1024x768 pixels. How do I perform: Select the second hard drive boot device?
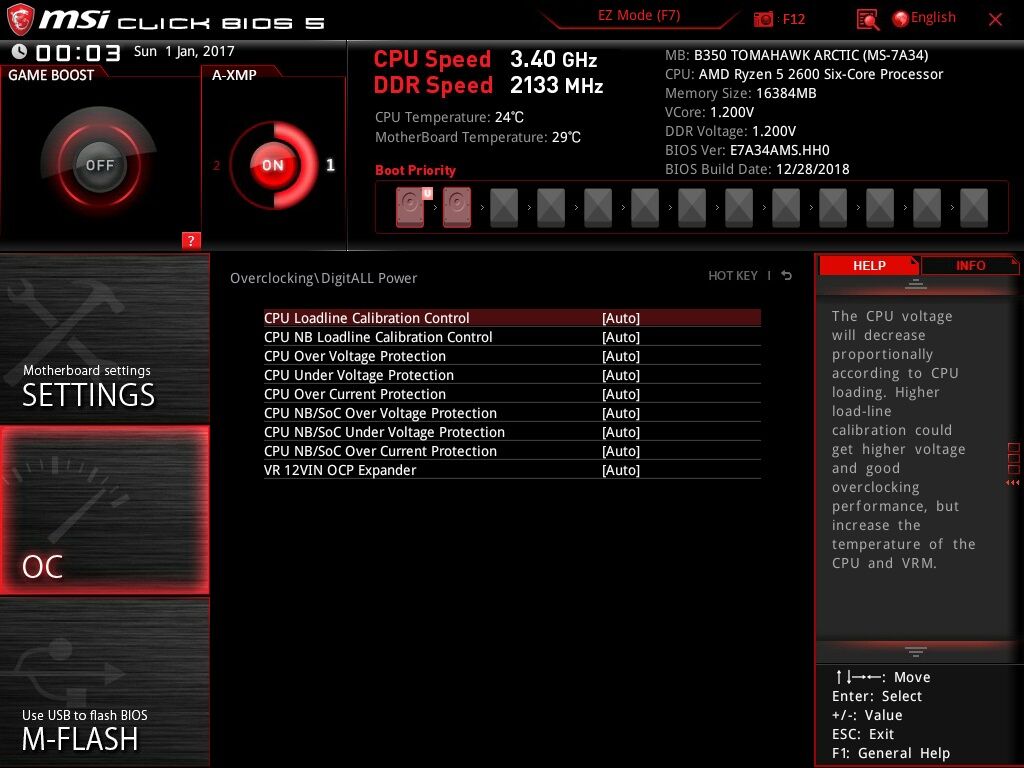click(457, 207)
